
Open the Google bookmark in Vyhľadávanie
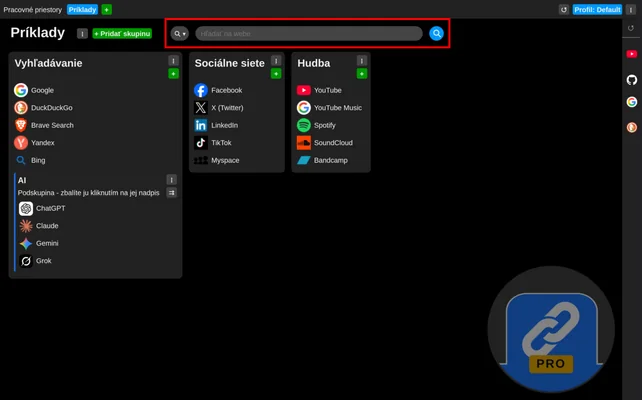[x=34, y=90]
